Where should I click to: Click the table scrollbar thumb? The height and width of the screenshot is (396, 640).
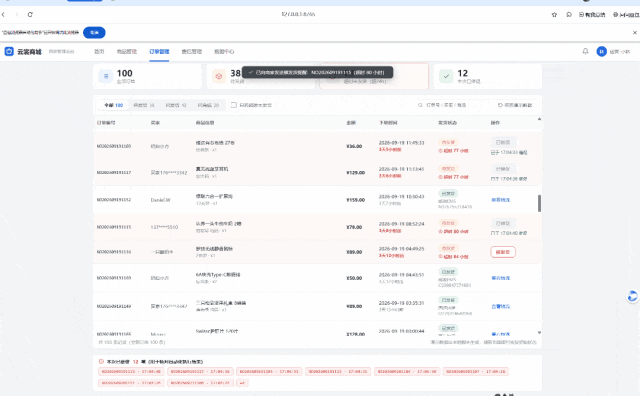[539, 203]
